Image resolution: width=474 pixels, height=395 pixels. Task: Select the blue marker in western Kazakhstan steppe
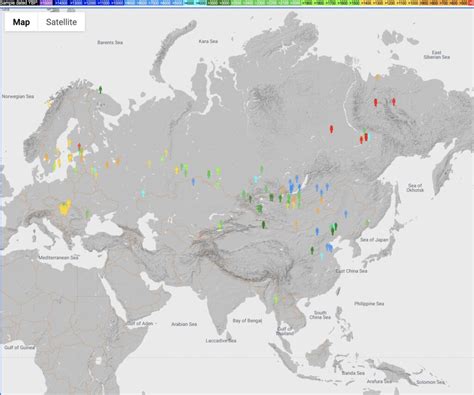coord(193,182)
